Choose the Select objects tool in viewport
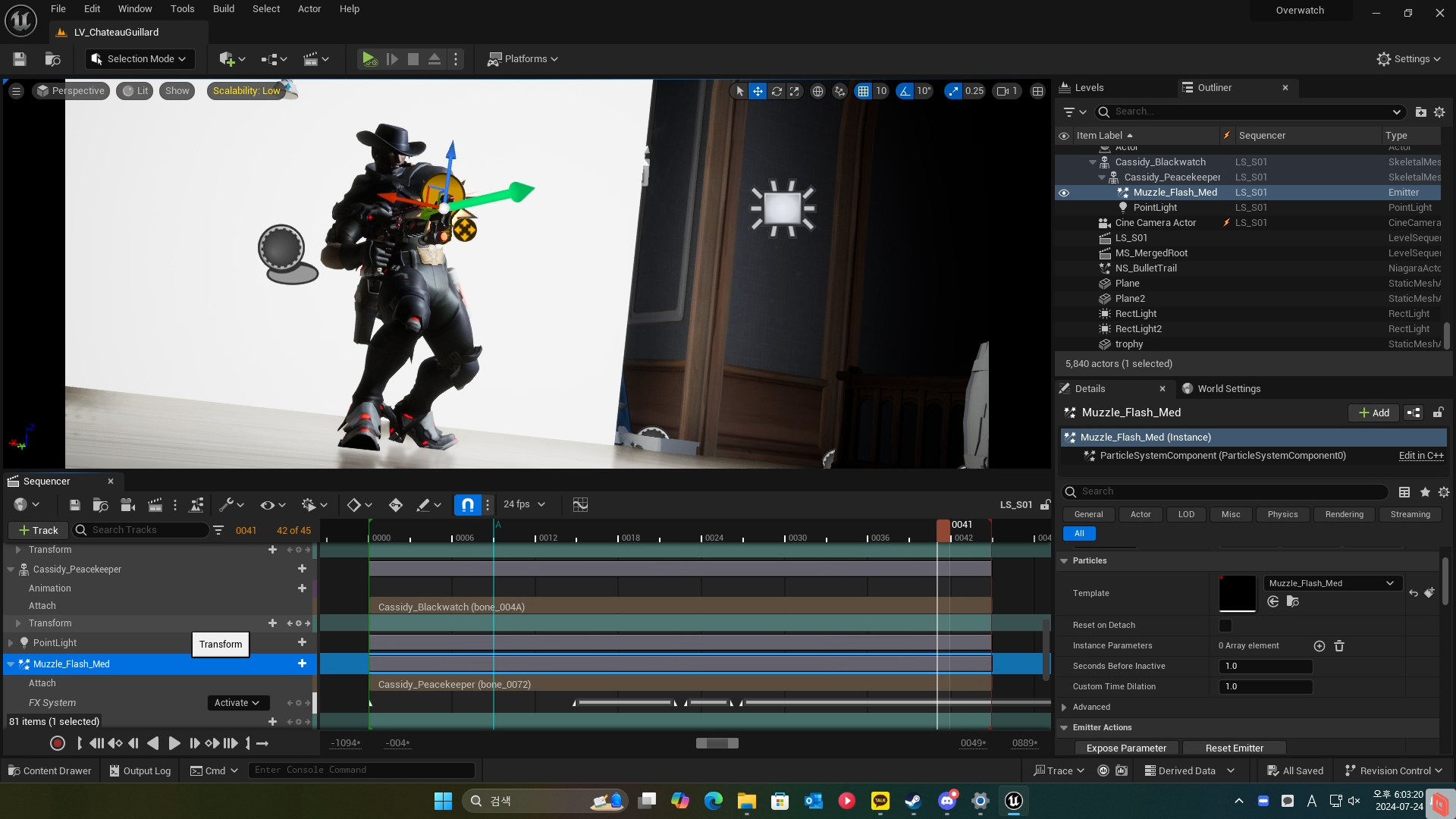The image size is (1456, 819). coord(739,91)
